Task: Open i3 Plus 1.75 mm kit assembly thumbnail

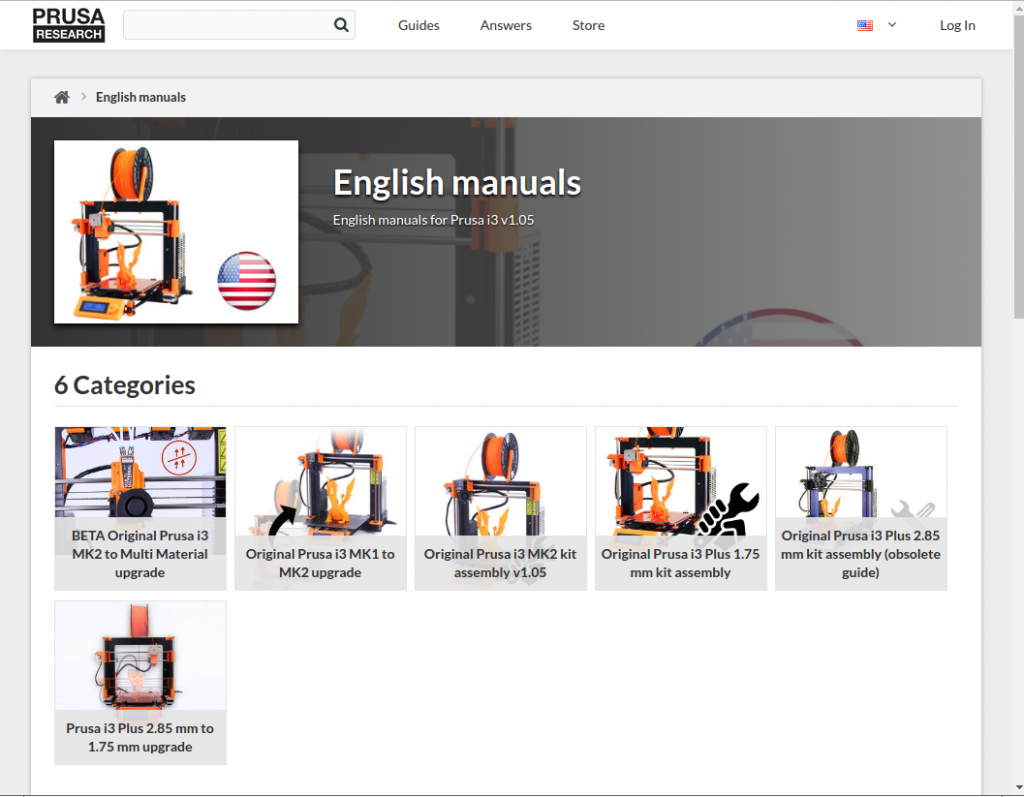Action: coord(681,508)
